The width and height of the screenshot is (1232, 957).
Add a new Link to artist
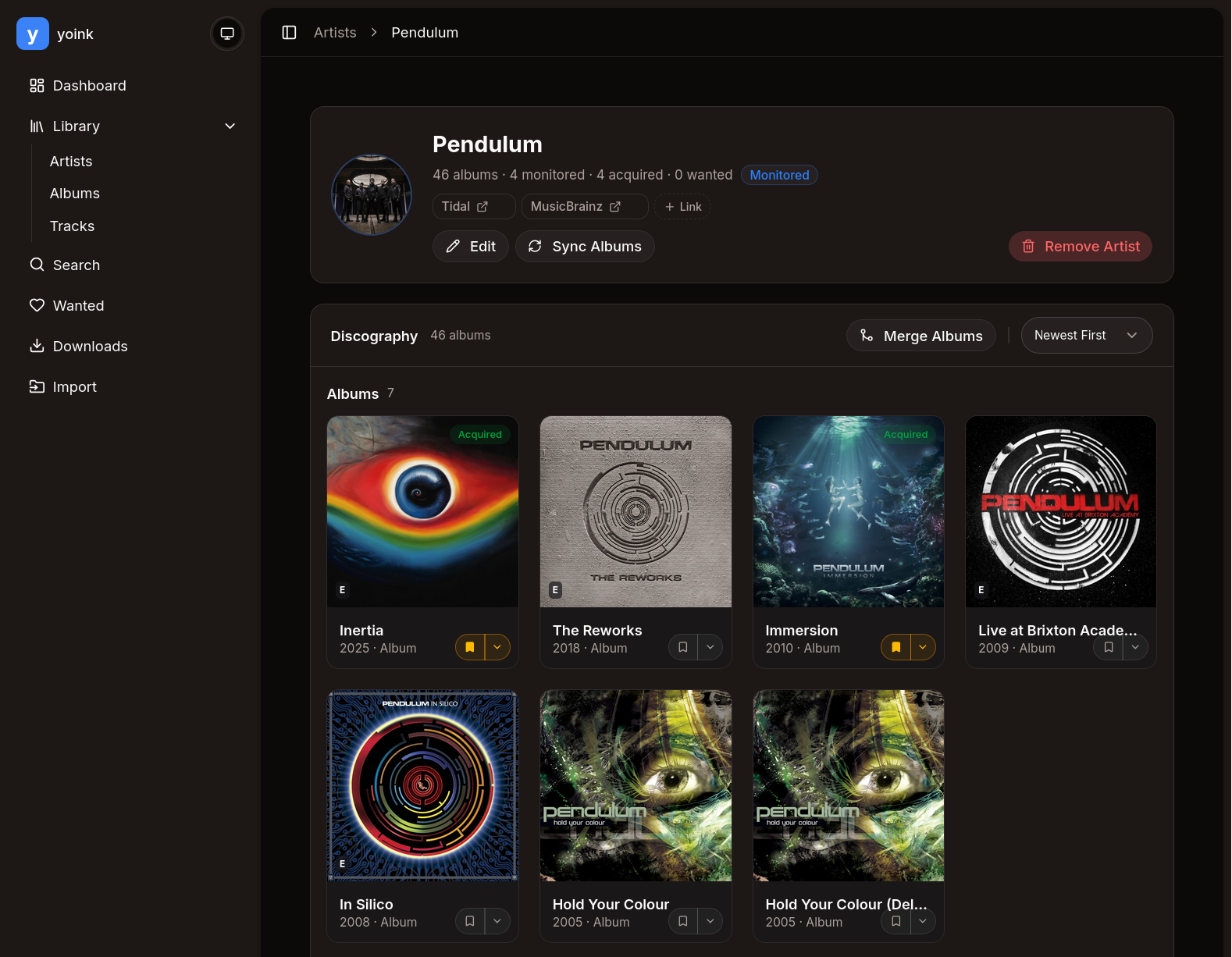[682, 207]
